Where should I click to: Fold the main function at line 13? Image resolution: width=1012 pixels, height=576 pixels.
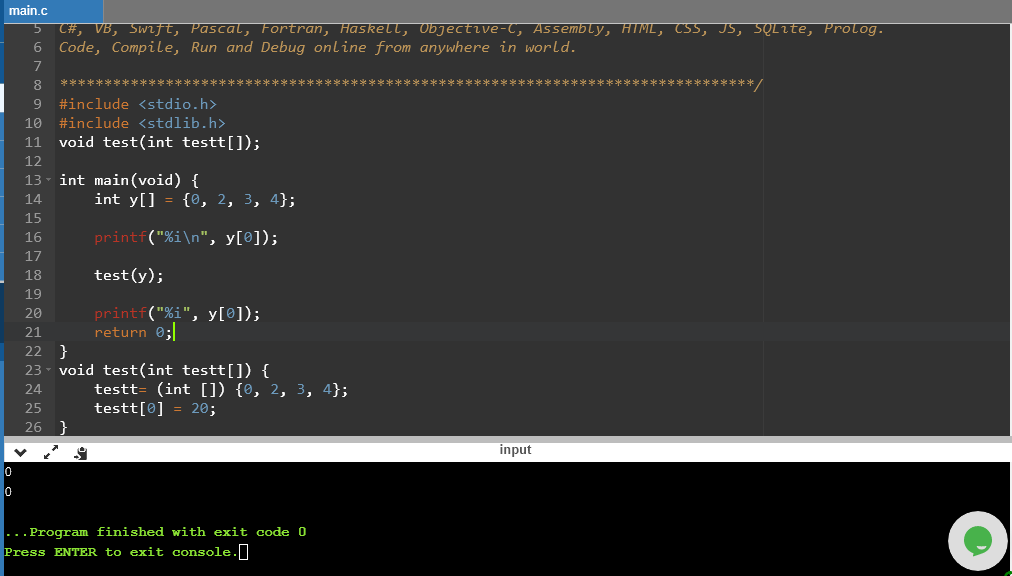48,180
